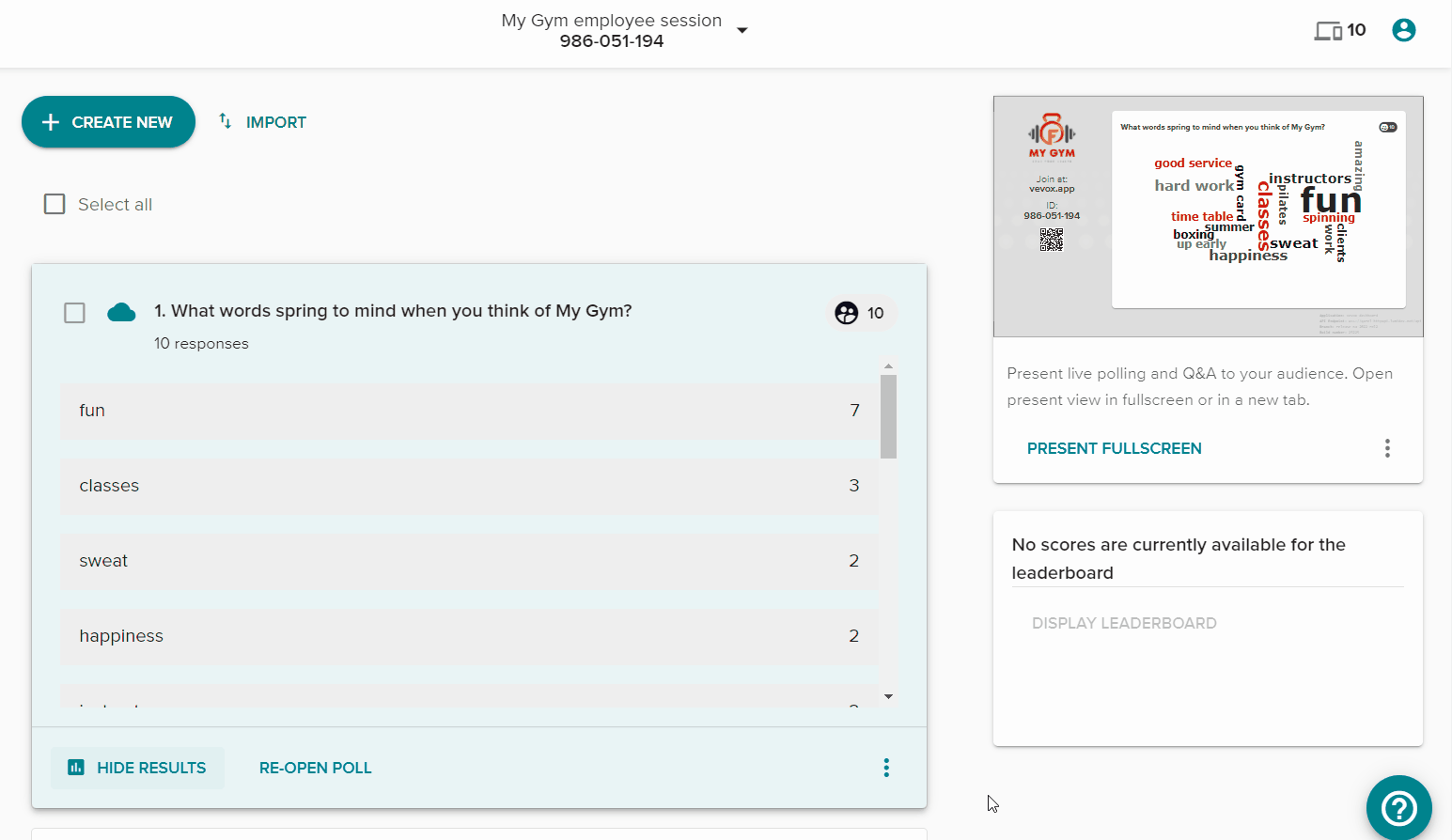Click the QR code in the present preview
The width and height of the screenshot is (1452, 840).
[1052, 240]
